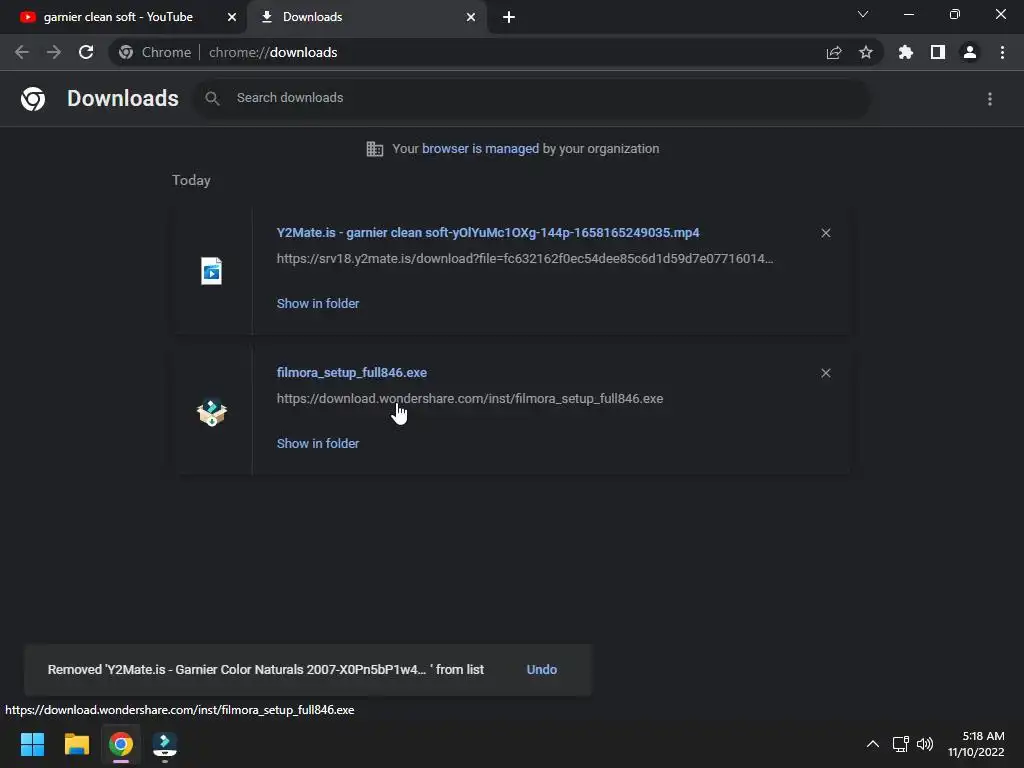Open the Filmora installer taskbar icon
This screenshot has height=768, width=1024.
point(165,744)
